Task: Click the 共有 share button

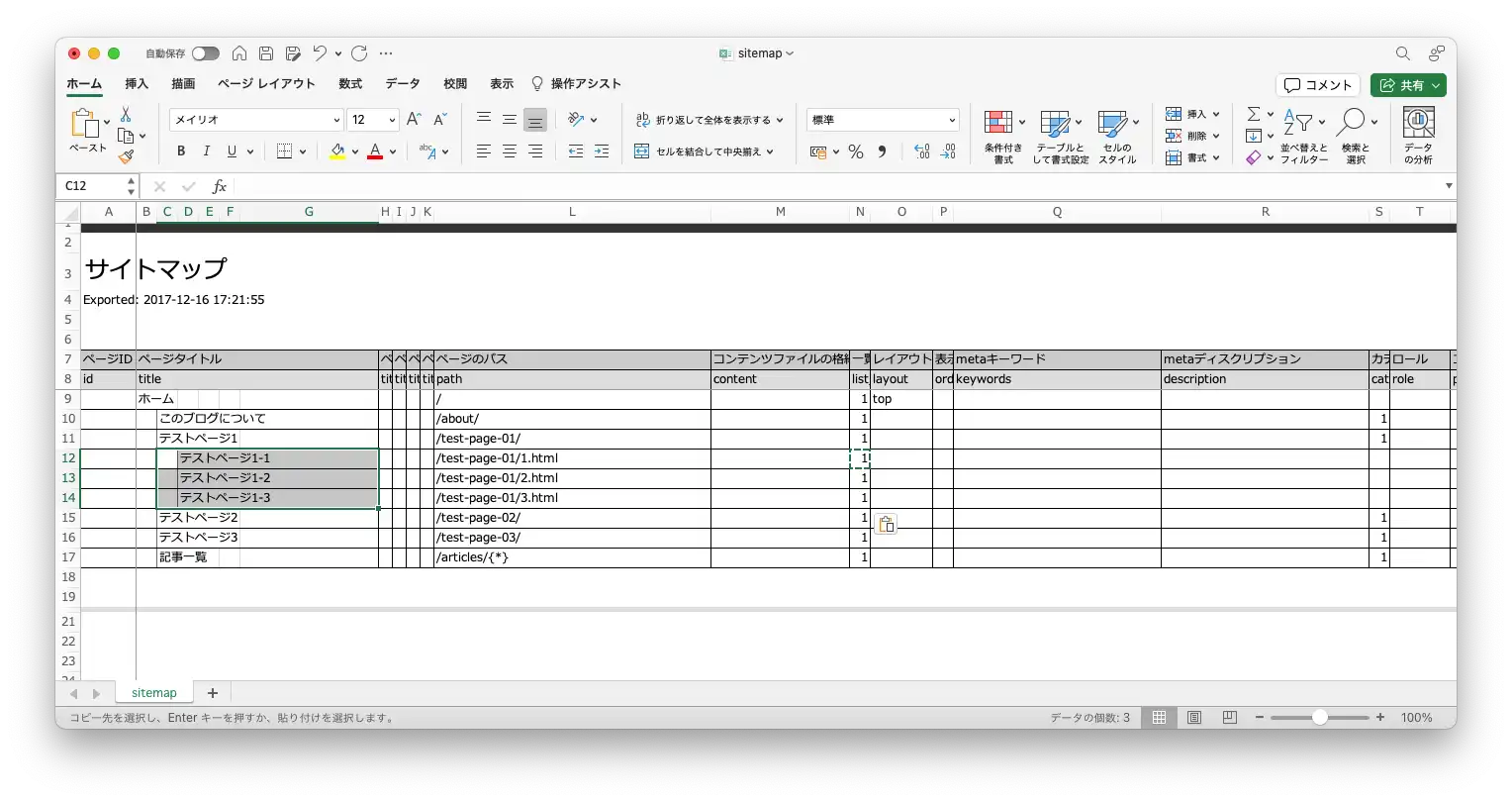Action: [1408, 85]
